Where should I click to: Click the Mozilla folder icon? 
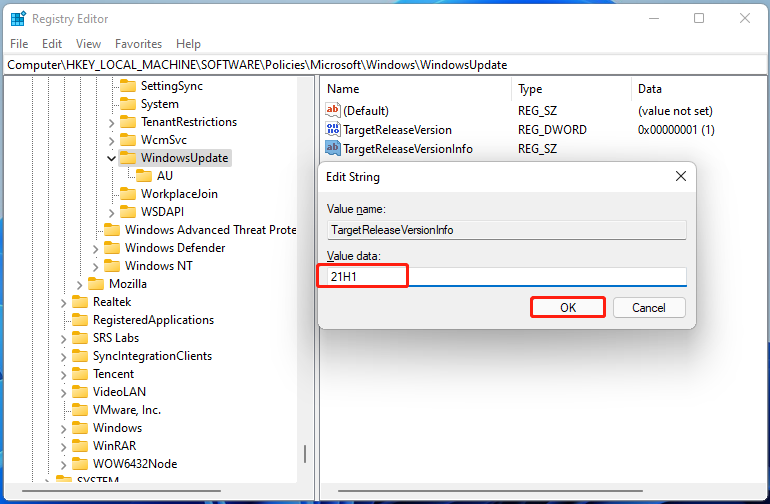click(x=96, y=283)
